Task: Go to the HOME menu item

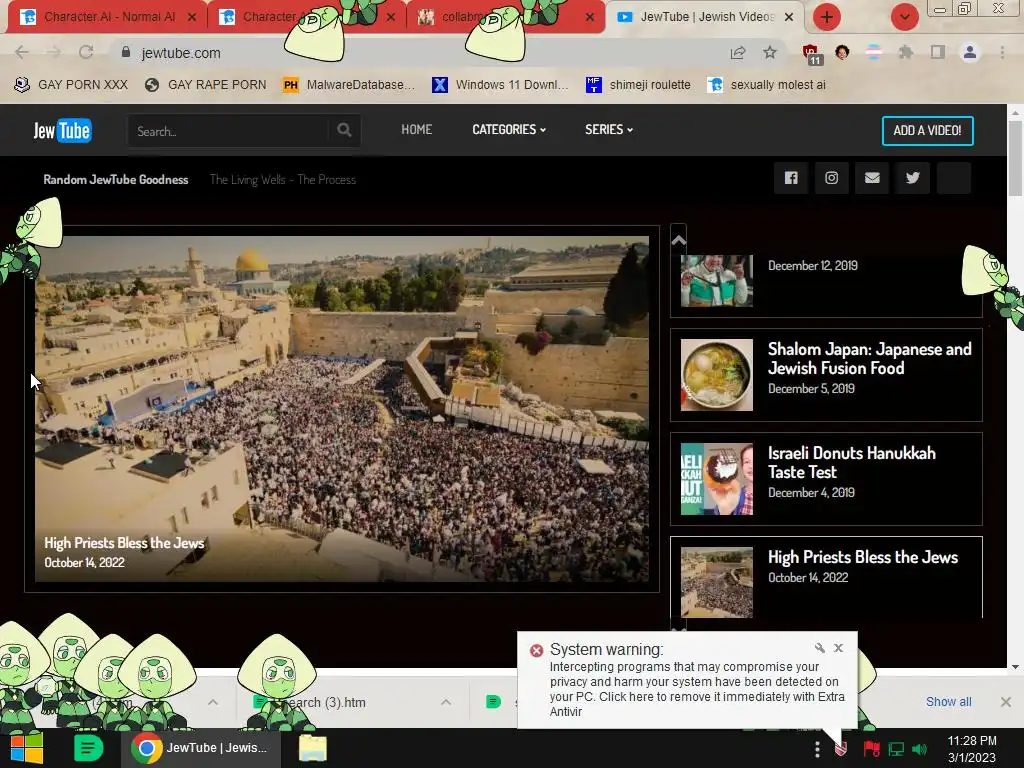Action: [417, 129]
